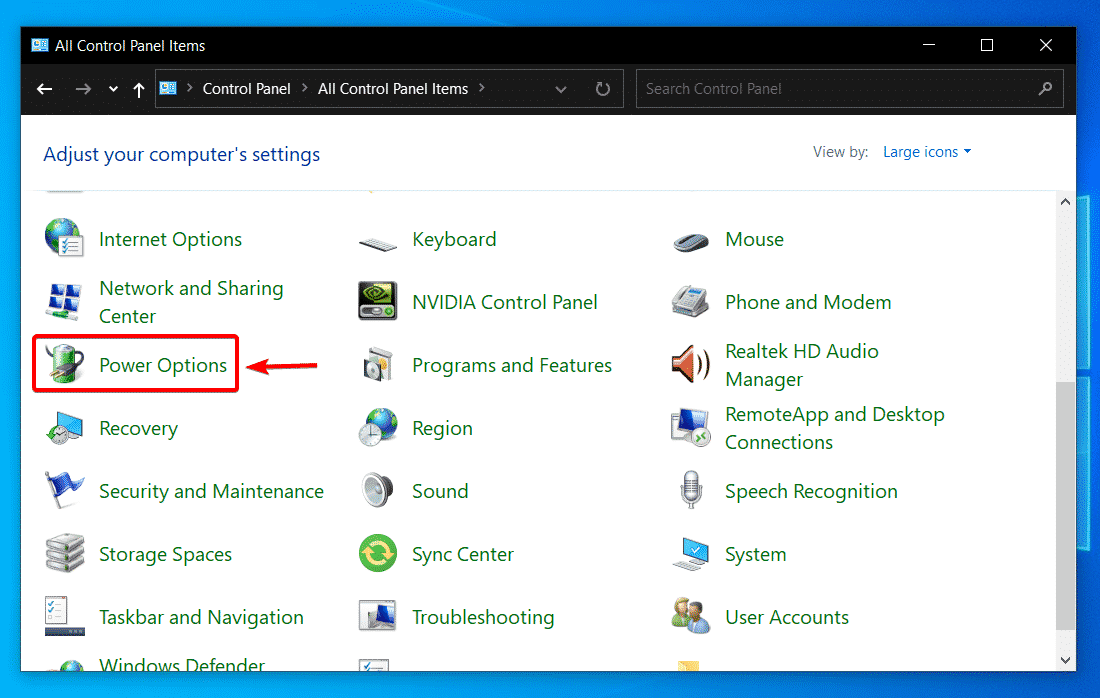Open the Power Options link
1100x698 pixels.
(163, 365)
